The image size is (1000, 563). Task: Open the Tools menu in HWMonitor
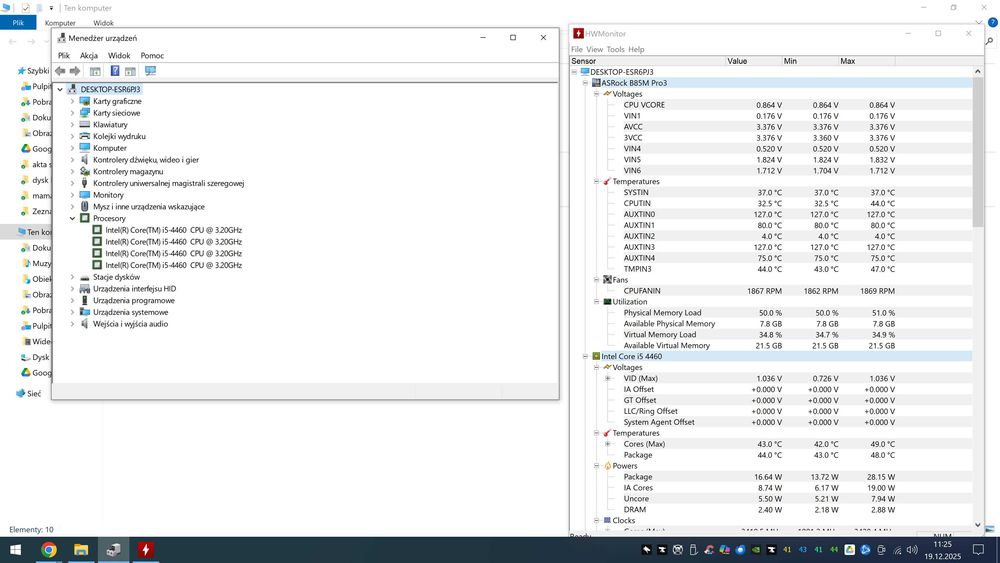click(x=615, y=49)
